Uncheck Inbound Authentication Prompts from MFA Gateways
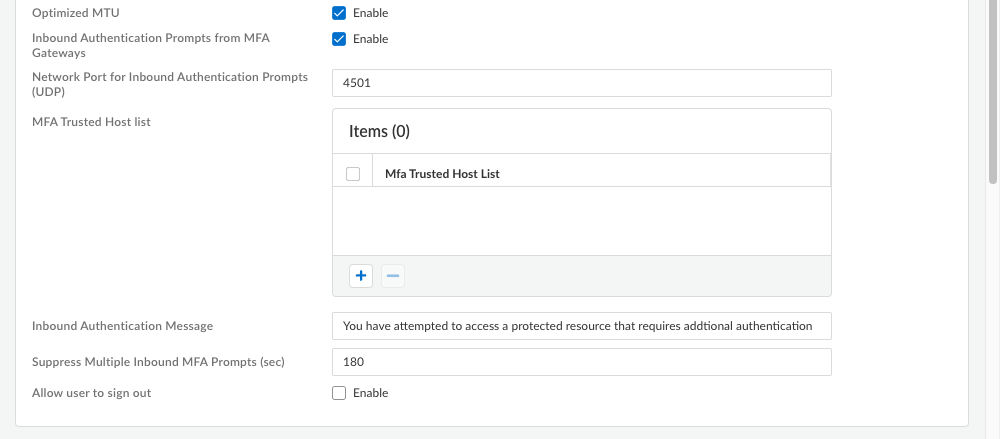 point(339,39)
